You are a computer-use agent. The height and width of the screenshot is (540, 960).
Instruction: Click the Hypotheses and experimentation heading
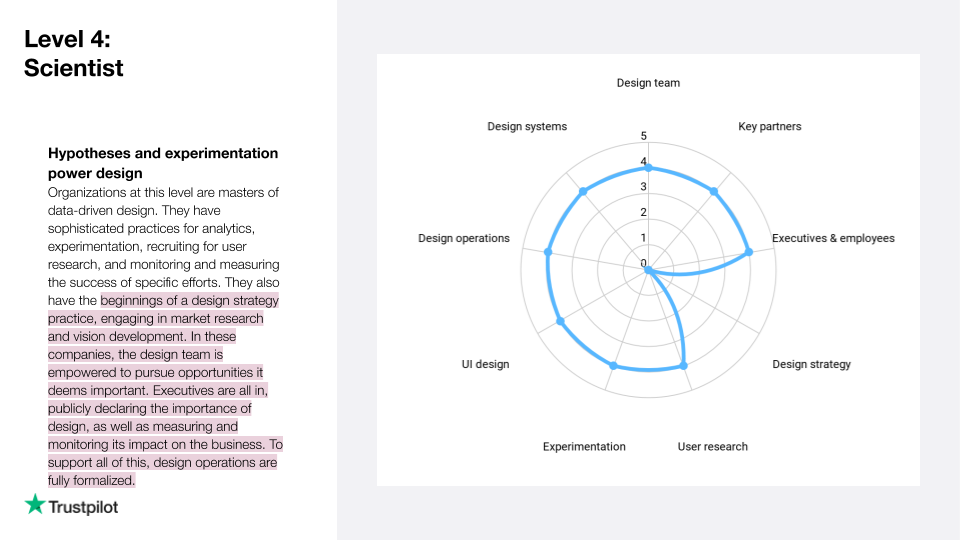click(x=163, y=163)
